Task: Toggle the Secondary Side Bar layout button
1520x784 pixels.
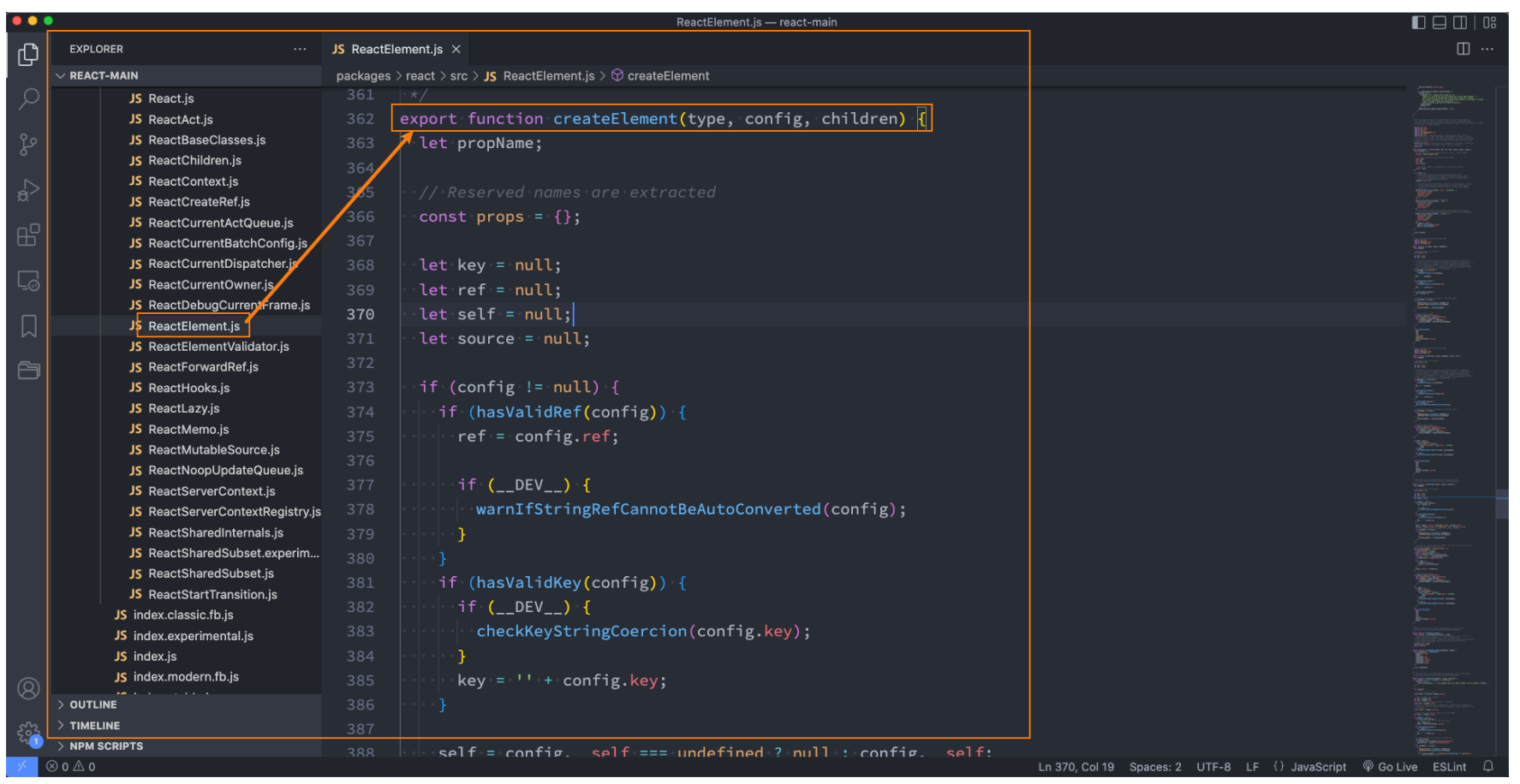Action: (x=1460, y=22)
